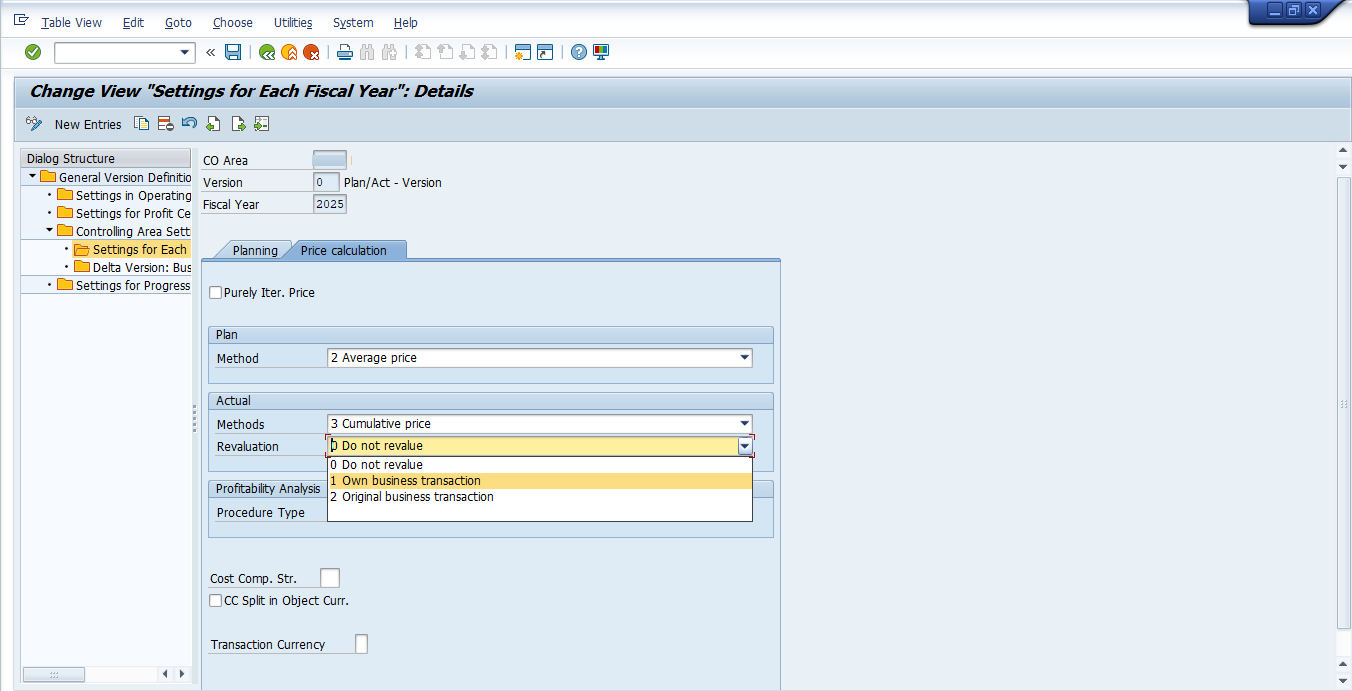
Task: Click the Next Page icon
Action: [467, 52]
